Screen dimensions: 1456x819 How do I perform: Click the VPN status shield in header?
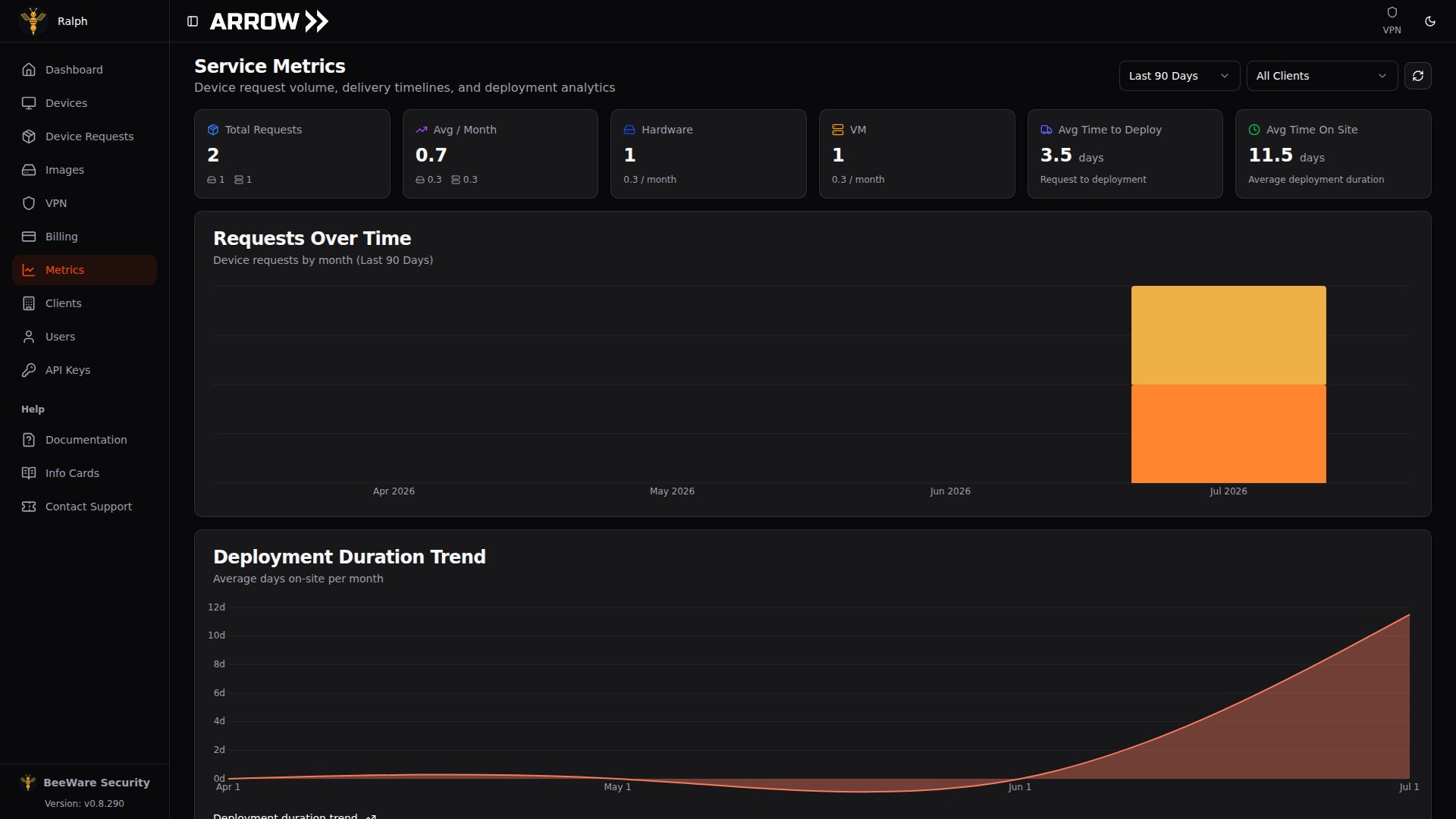(1392, 12)
